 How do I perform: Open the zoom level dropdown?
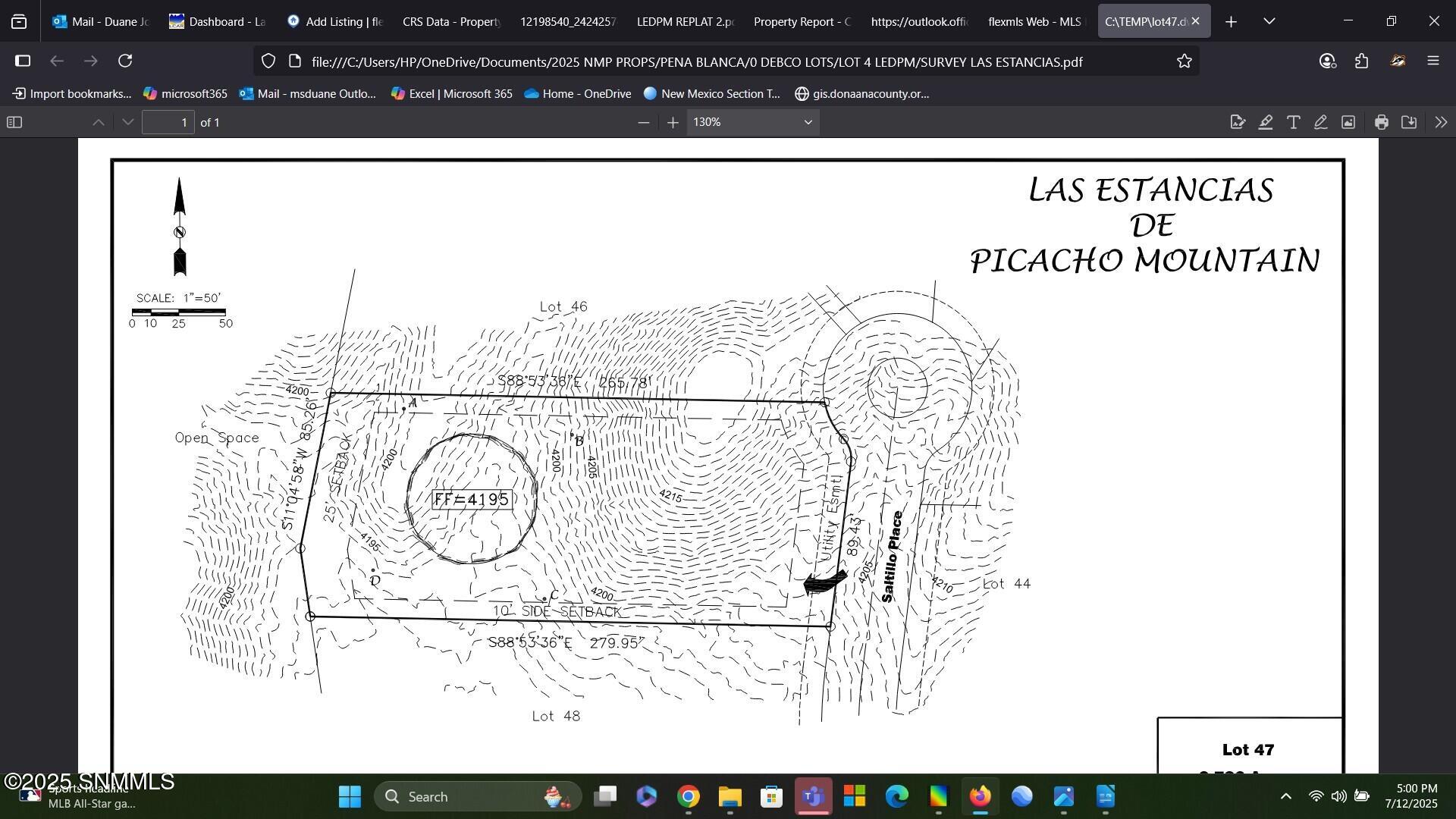(x=751, y=121)
